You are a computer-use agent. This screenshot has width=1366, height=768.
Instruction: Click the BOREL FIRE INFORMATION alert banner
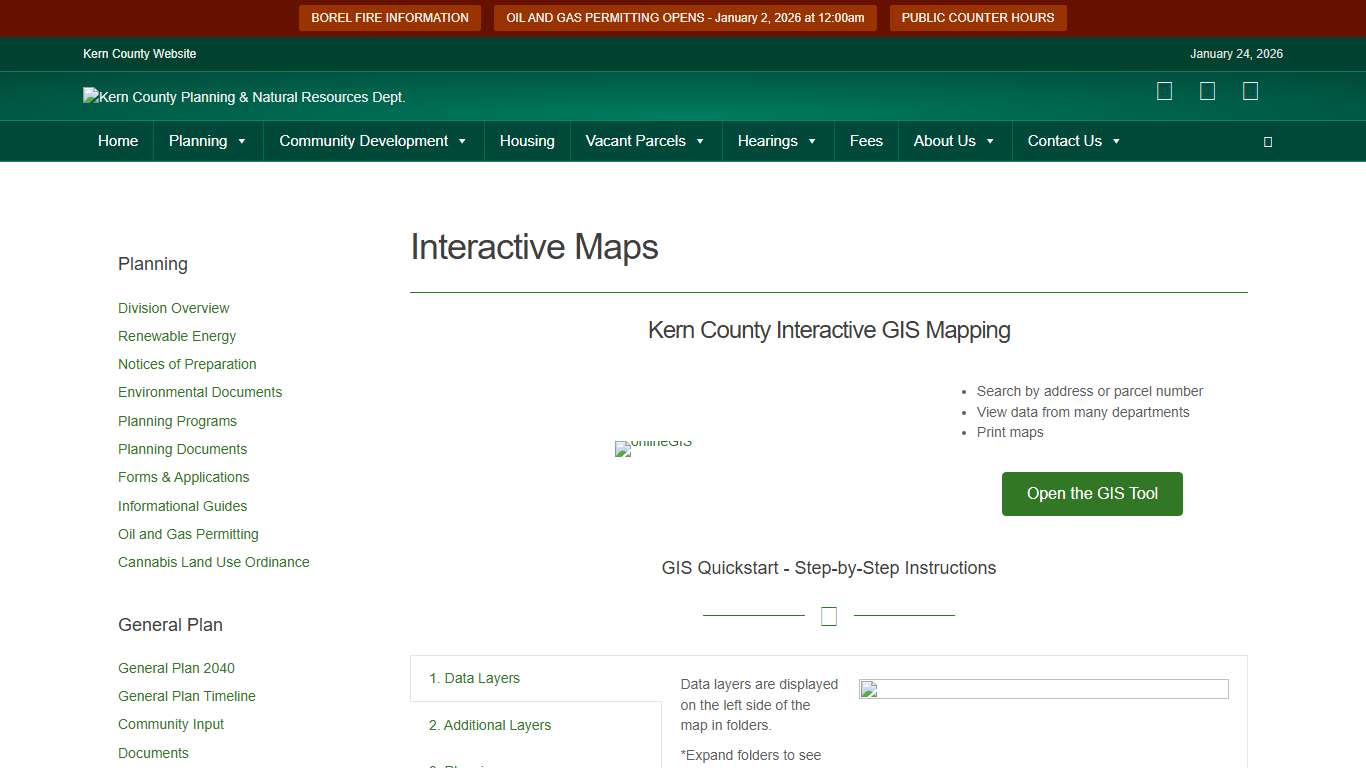pos(389,17)
